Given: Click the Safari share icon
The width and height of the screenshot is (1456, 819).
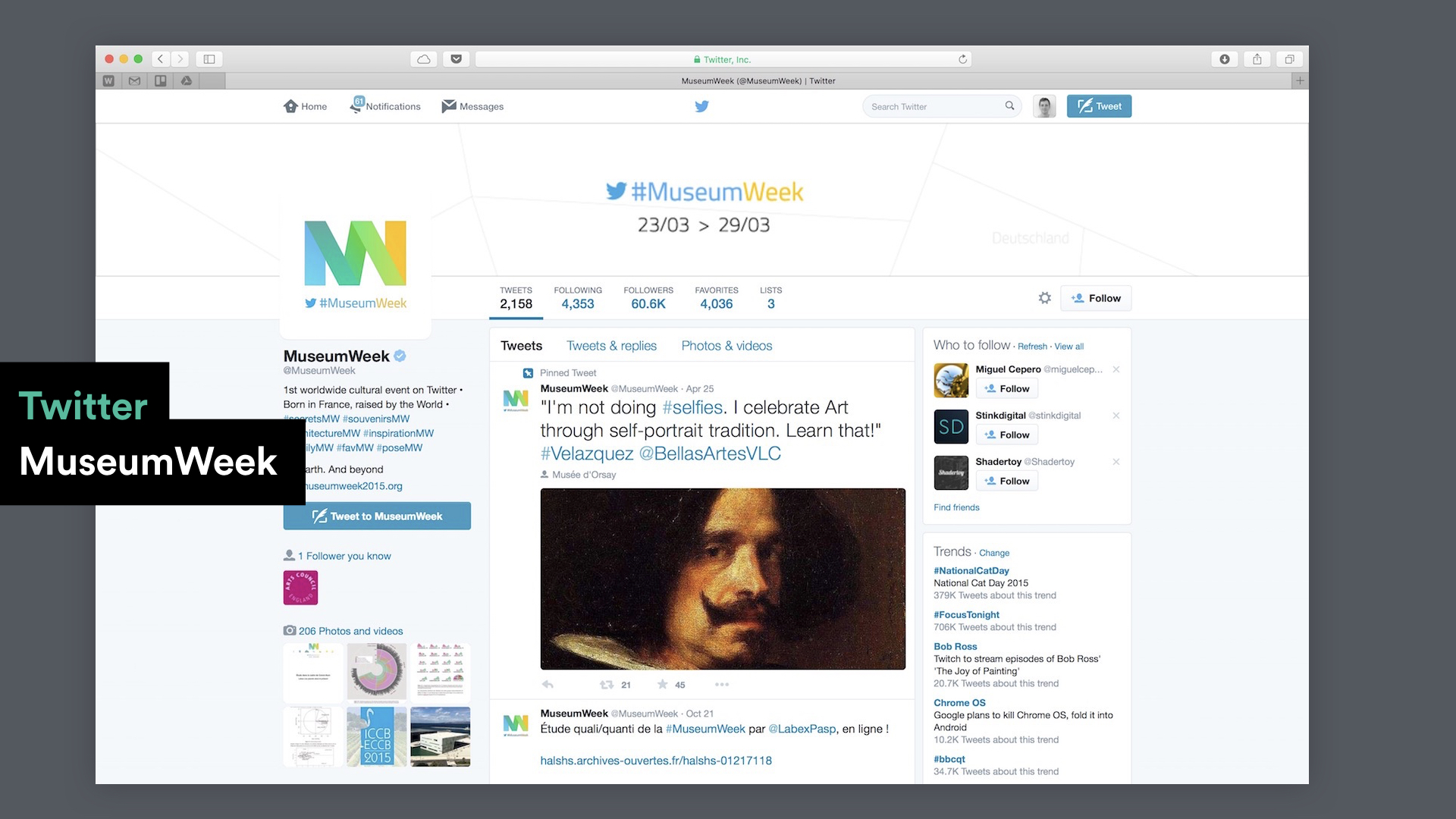Looking at the screenshot, I should coord(1257,59).
